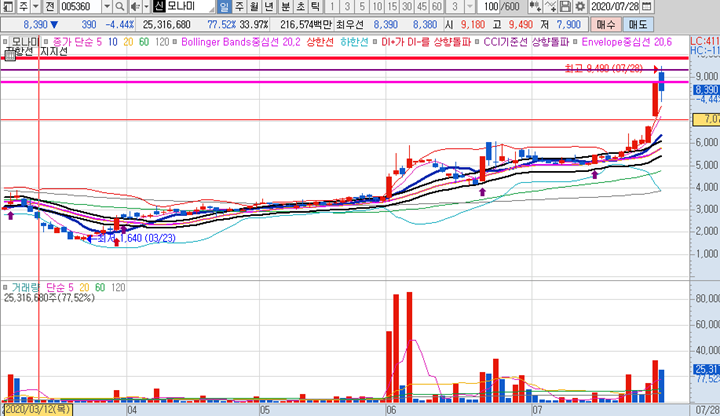Click the marker box before CCI기준선
Image resolution: width=720 pixels, height=416 pixels.
point(477,42)
